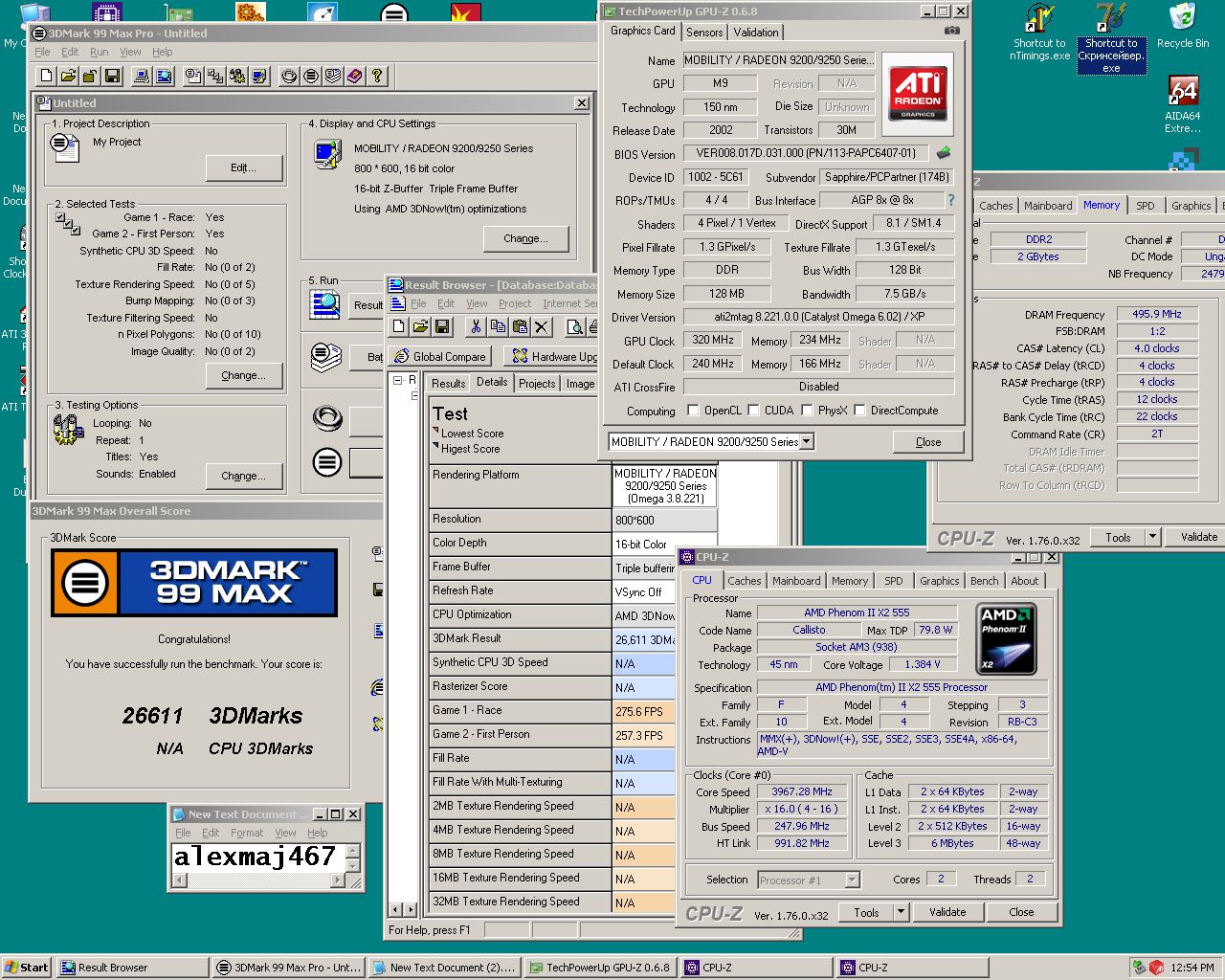Click the Paste clipboard icon in Result Browser
This screenshot has height=980, width=1225.
520,327
